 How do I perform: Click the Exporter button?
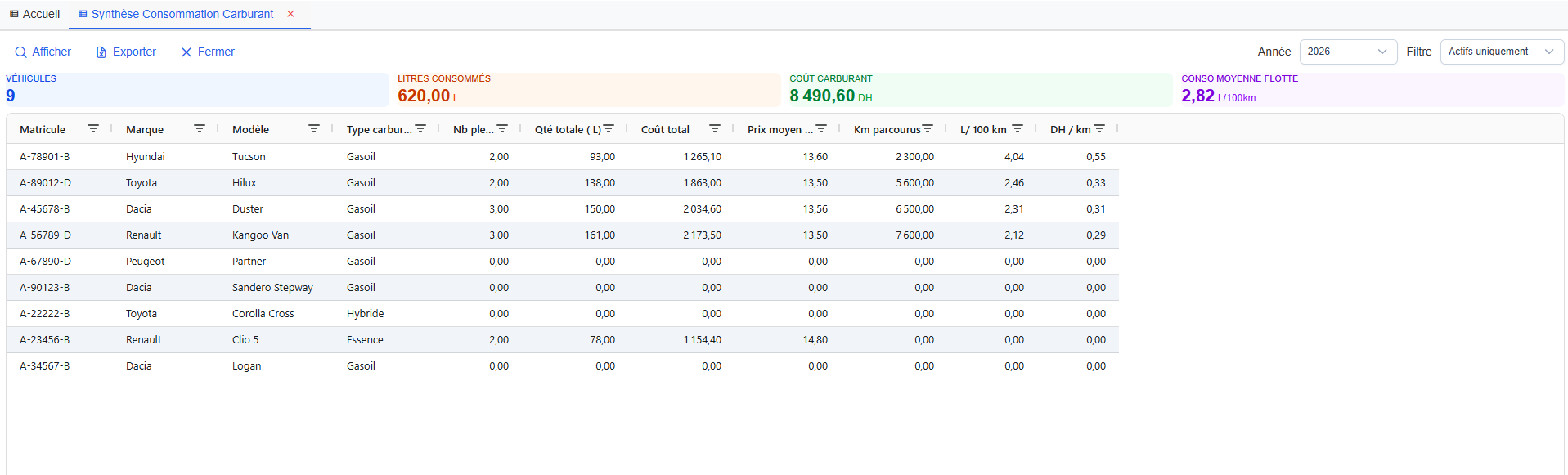[126, 52]
